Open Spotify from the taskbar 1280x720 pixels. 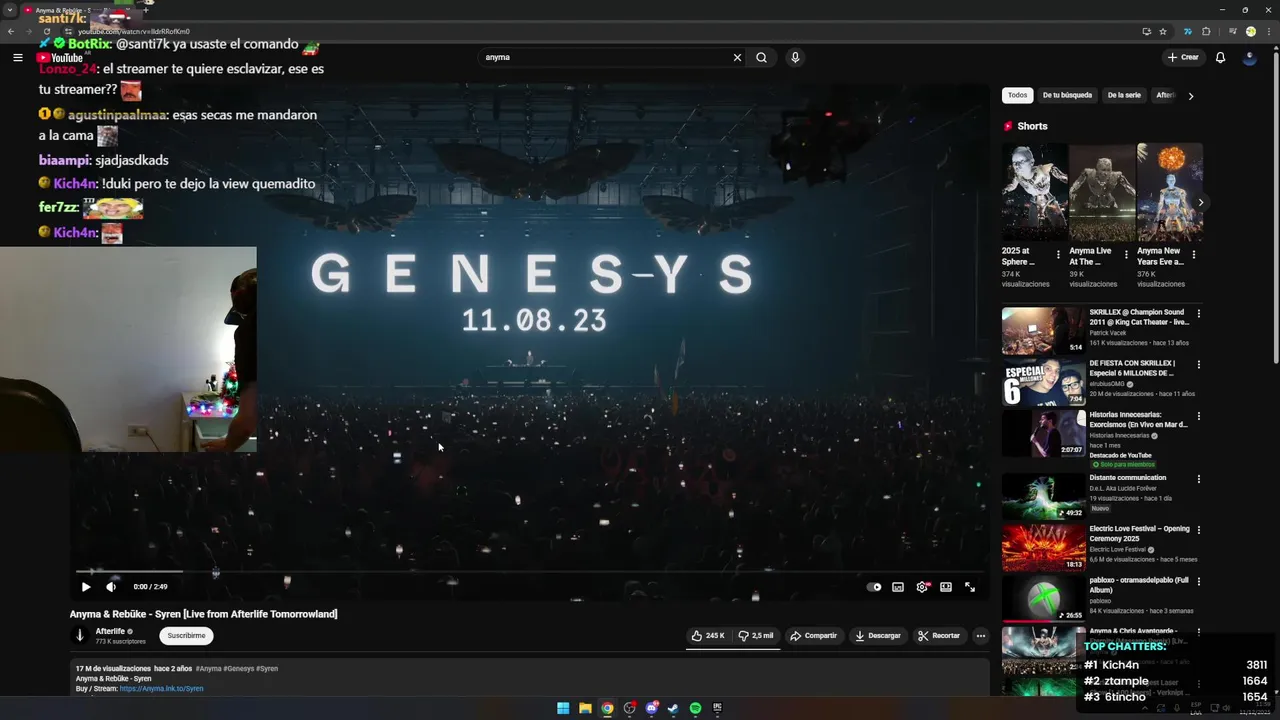[x=695, y=708]
